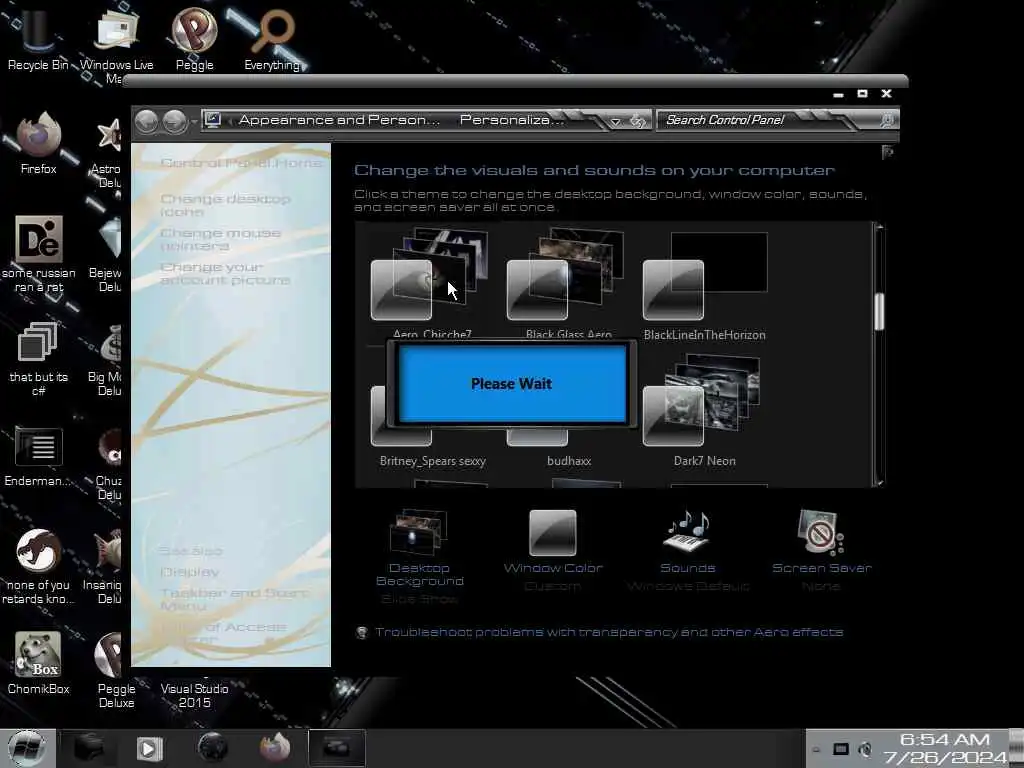This screenshot has width=1024, height=768.
Task: Open 'Troubleshoot problems with transparency' link
Action: click(609, 632)
